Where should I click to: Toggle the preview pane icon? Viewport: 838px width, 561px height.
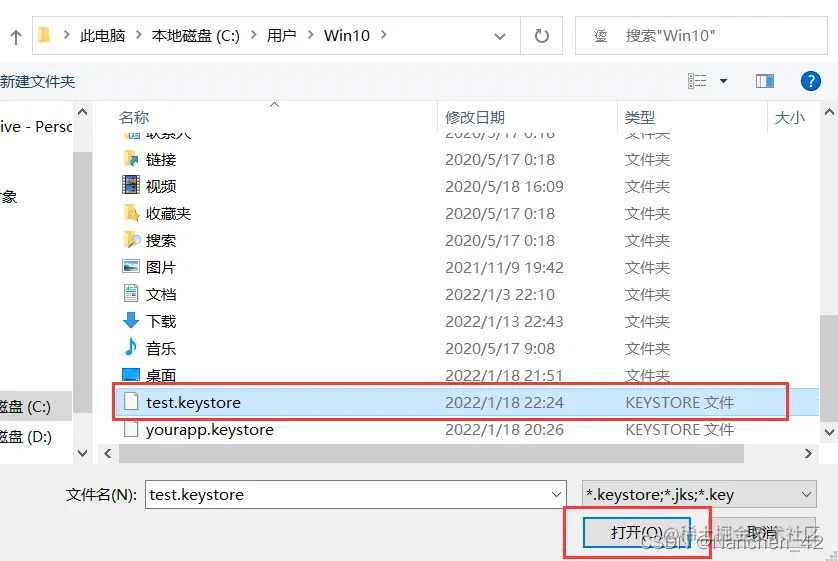pos(765,81)
